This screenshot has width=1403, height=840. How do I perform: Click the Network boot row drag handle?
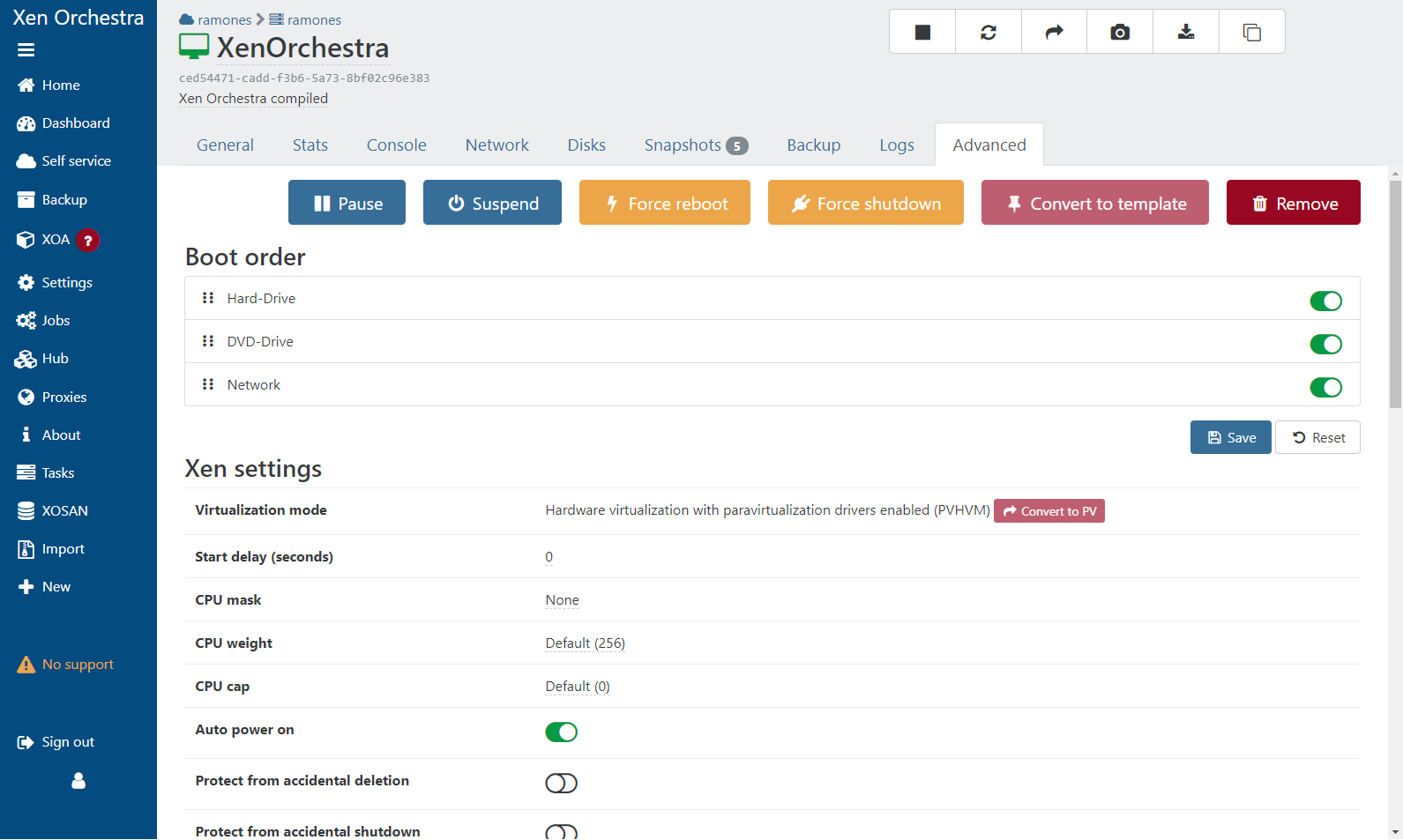point(208,384)
